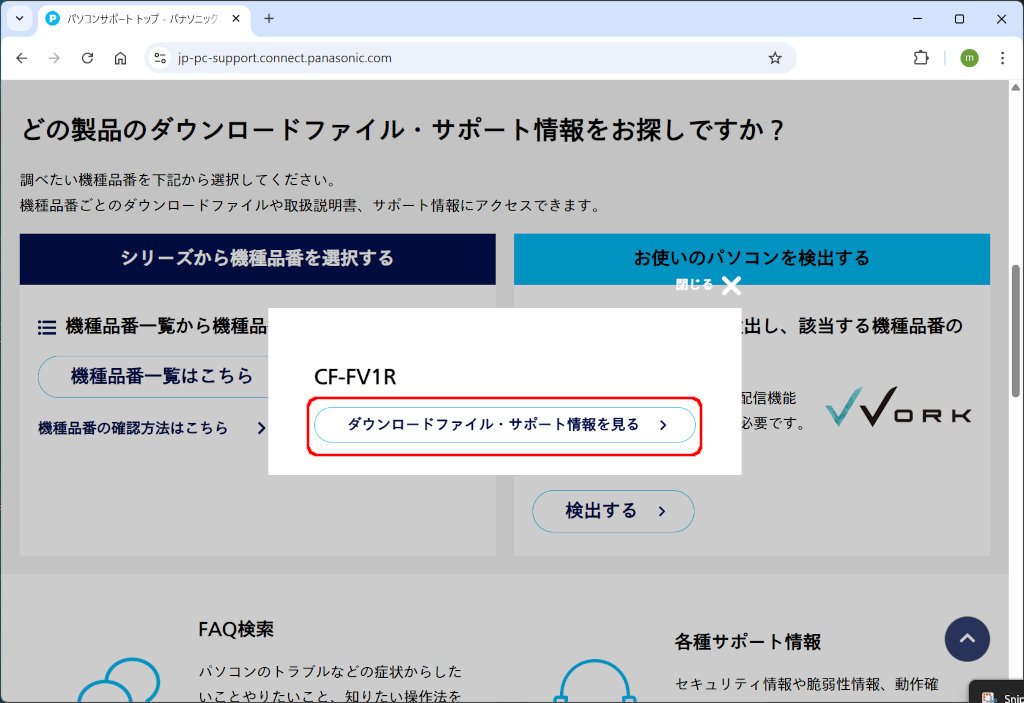Screen dimensions: 1024x703
Task: Open the tab search dropdown arrow
Action: point(20,18)
